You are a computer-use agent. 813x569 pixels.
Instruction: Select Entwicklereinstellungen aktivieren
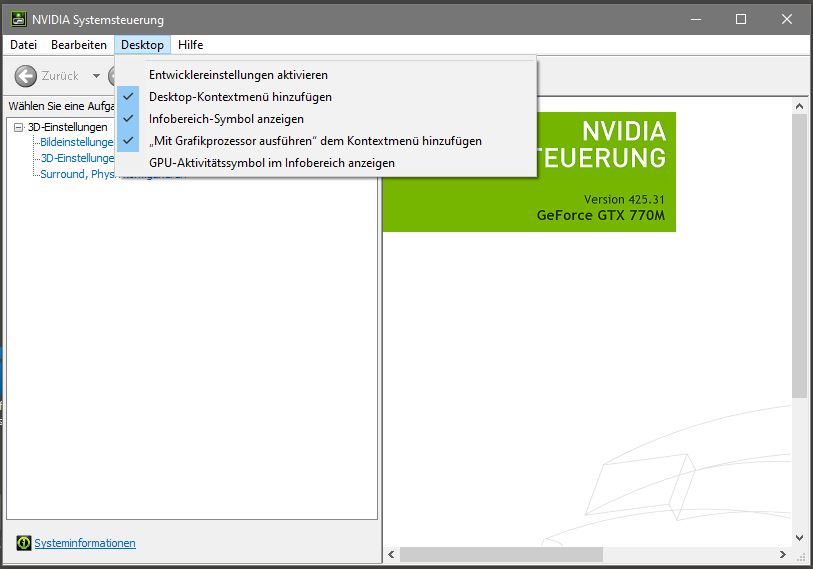point(326,75)
